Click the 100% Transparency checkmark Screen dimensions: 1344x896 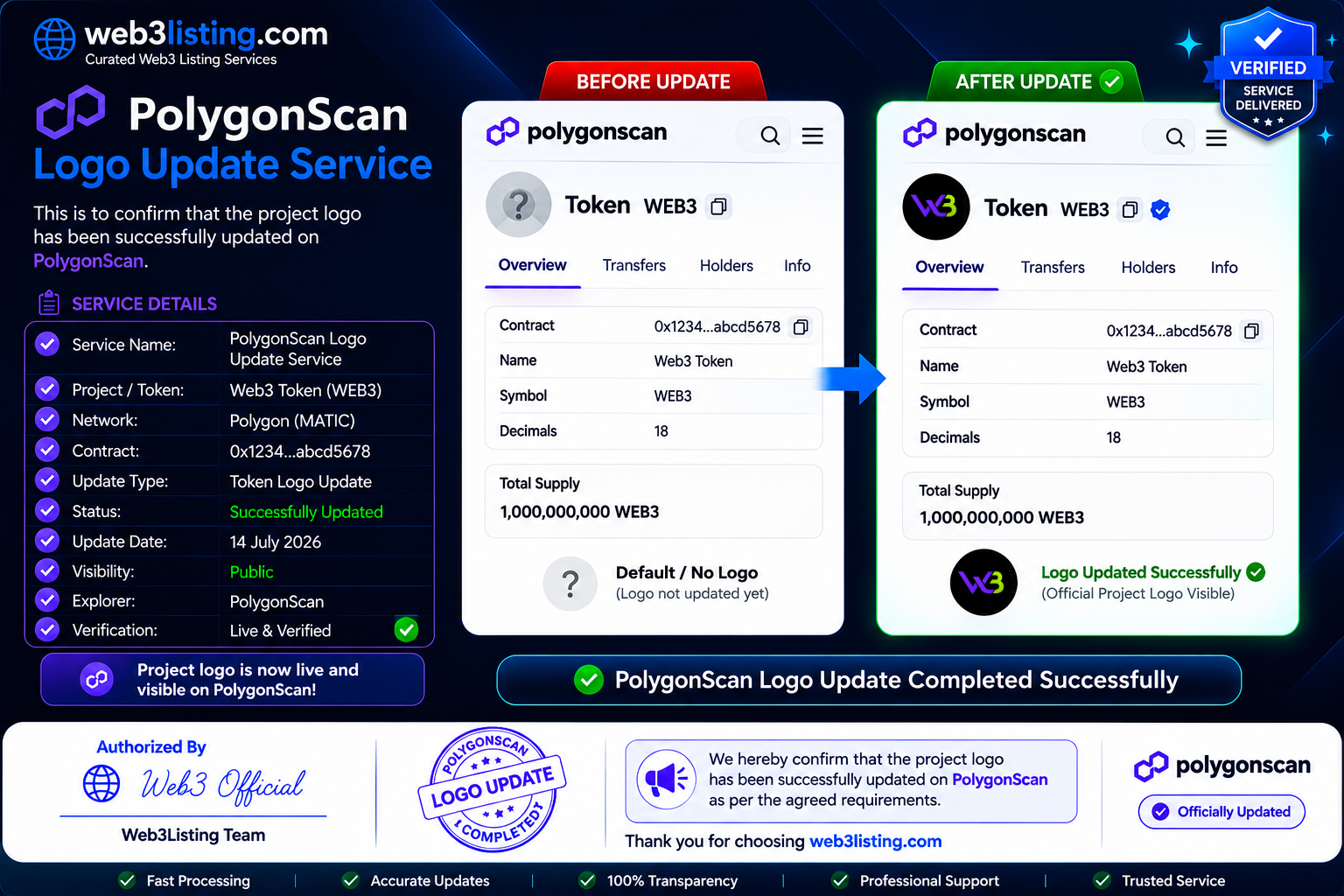(587, 880)
